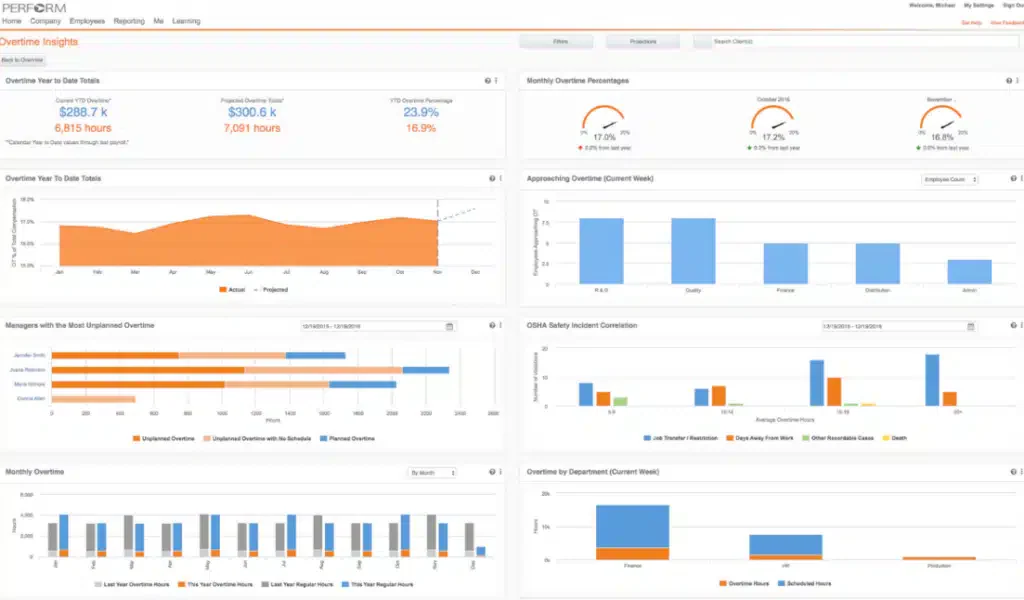Click help icon on Monthly Overtime panel
This screenshot has height=600, width=1024.
click(x=492, y=471)
